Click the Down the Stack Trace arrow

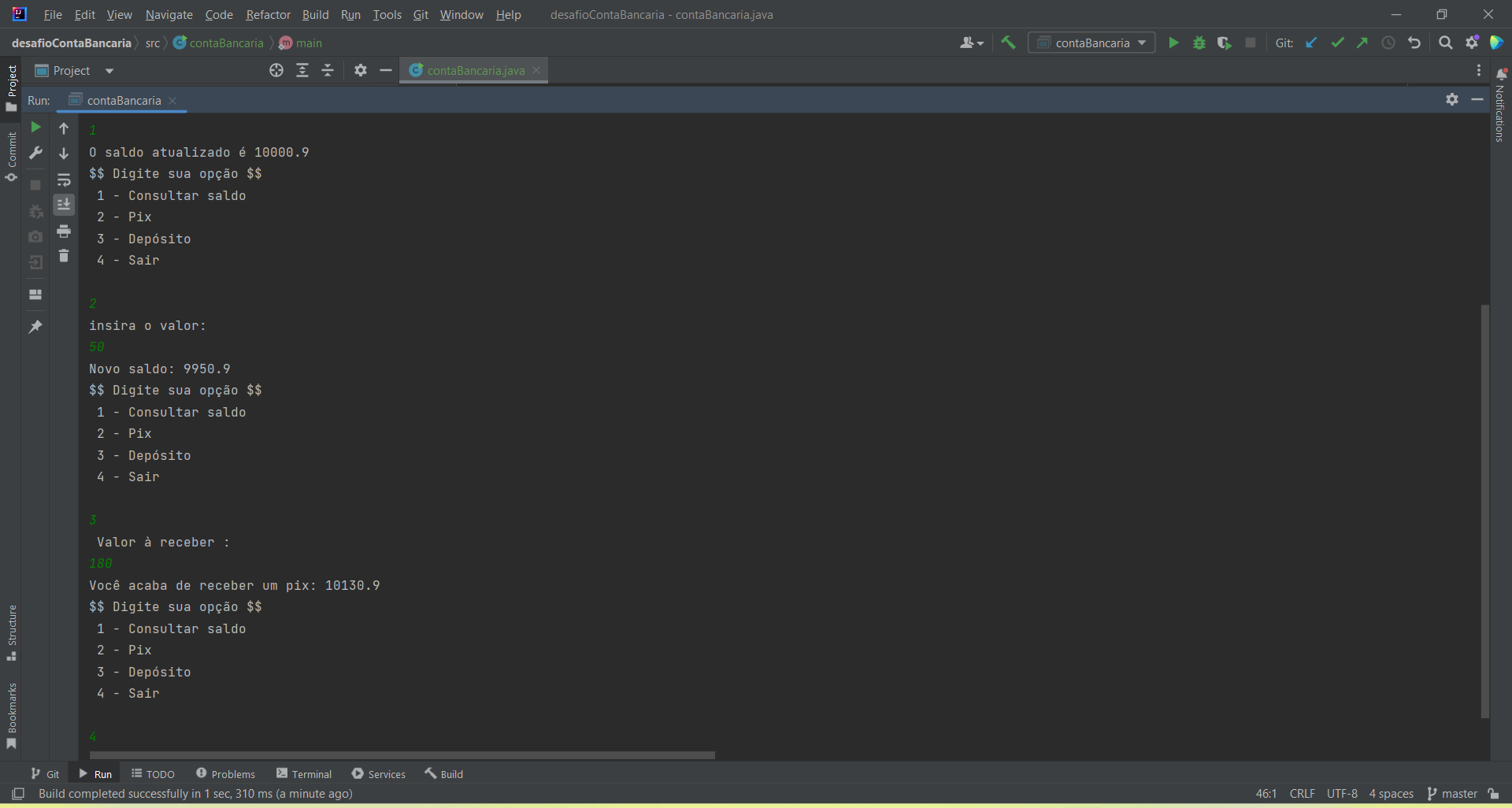[x=64, y=154]
